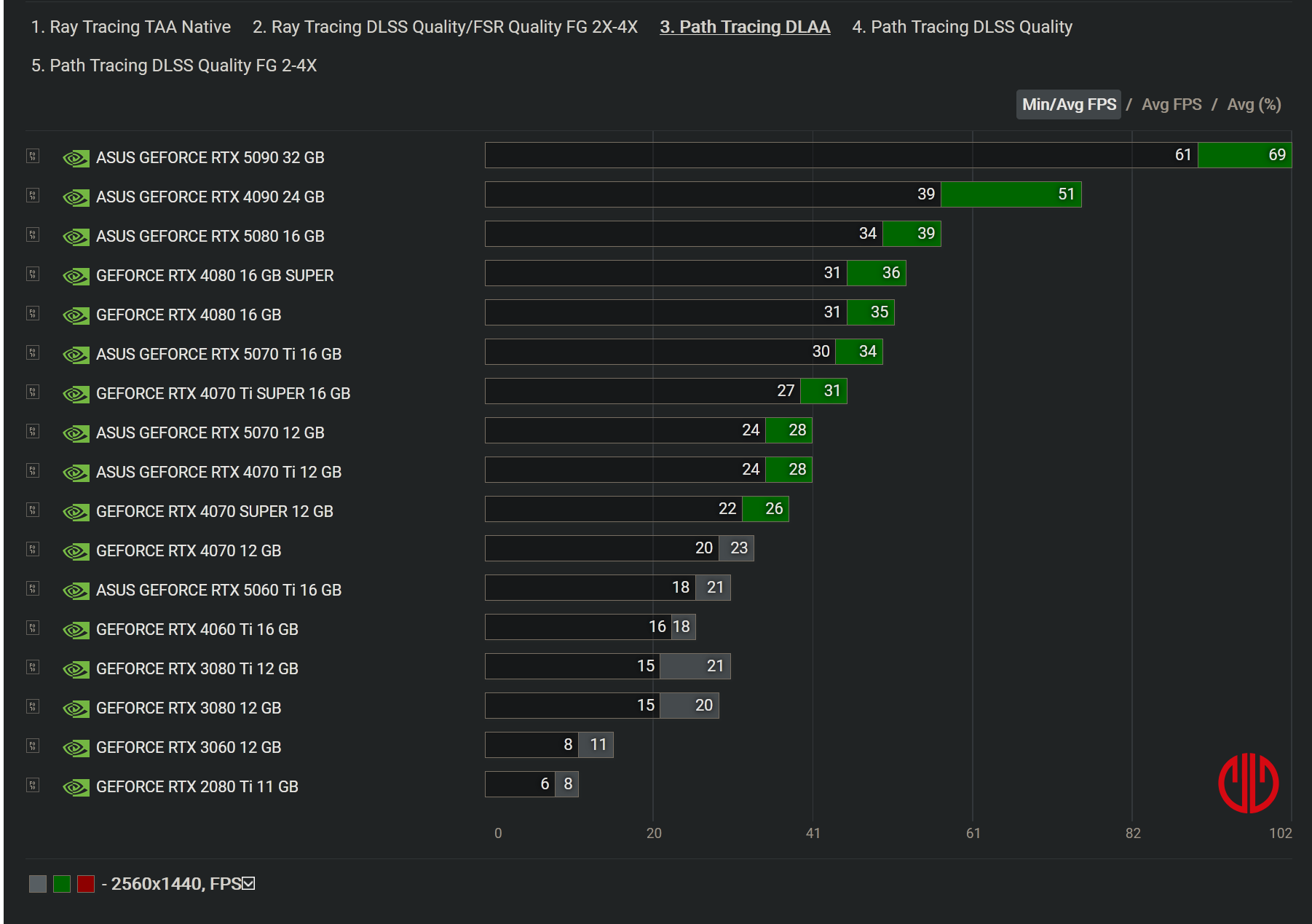
Task: Click the green legend color swatch
Action: pos(62,884)
